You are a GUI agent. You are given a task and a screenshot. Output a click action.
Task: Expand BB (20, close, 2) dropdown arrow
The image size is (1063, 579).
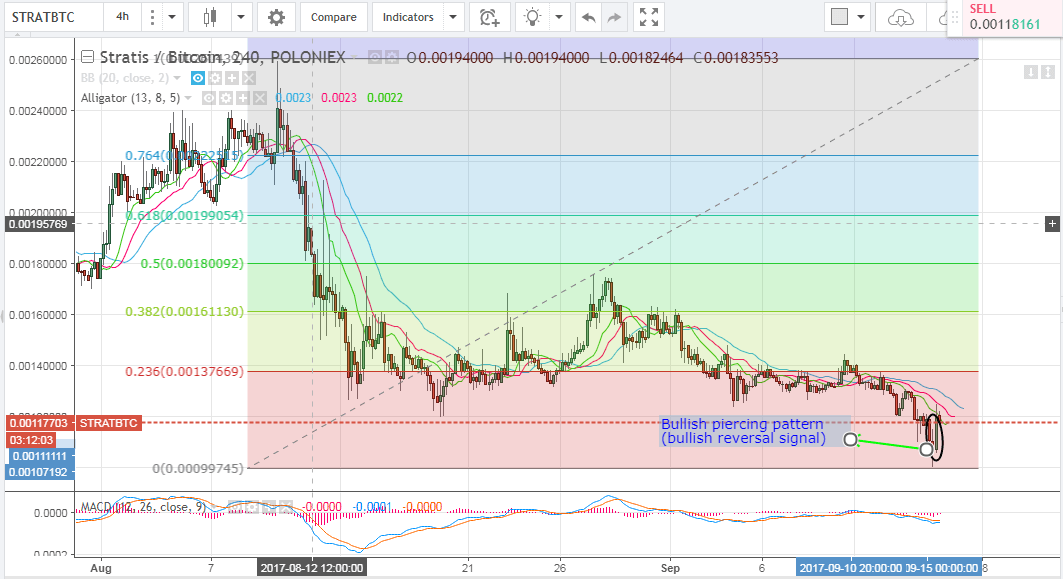click(177, 78)
